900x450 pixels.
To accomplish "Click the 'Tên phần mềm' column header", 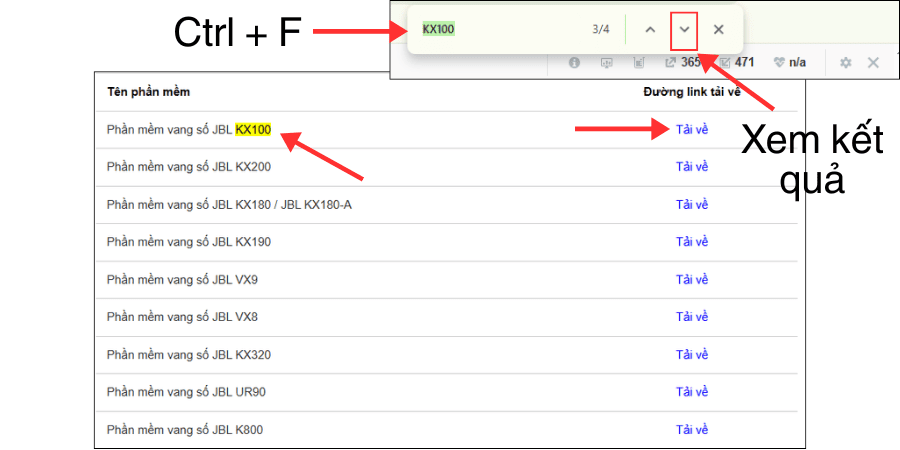I will (x=148, y=92).
